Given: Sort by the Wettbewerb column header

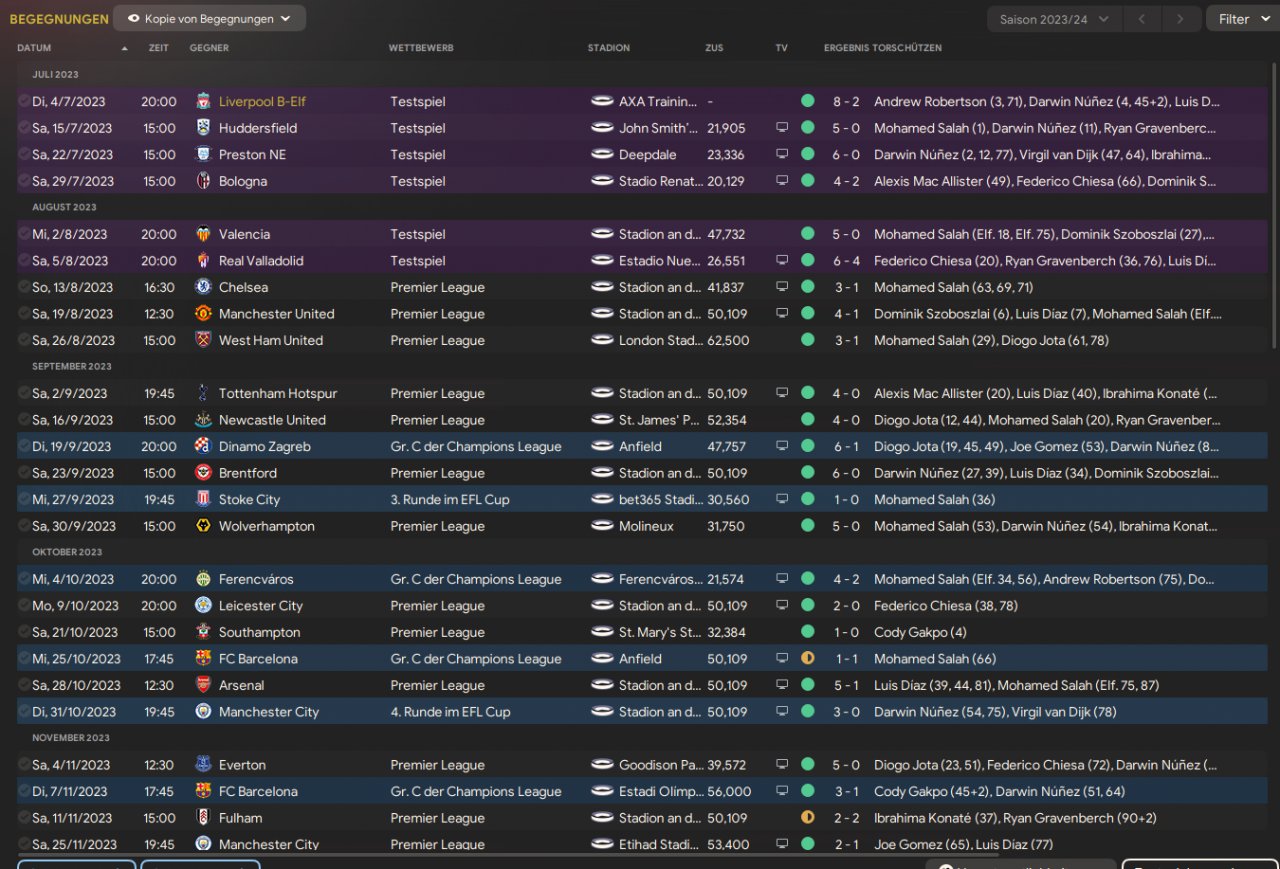Looking at the screenshot, I should 421,48.
